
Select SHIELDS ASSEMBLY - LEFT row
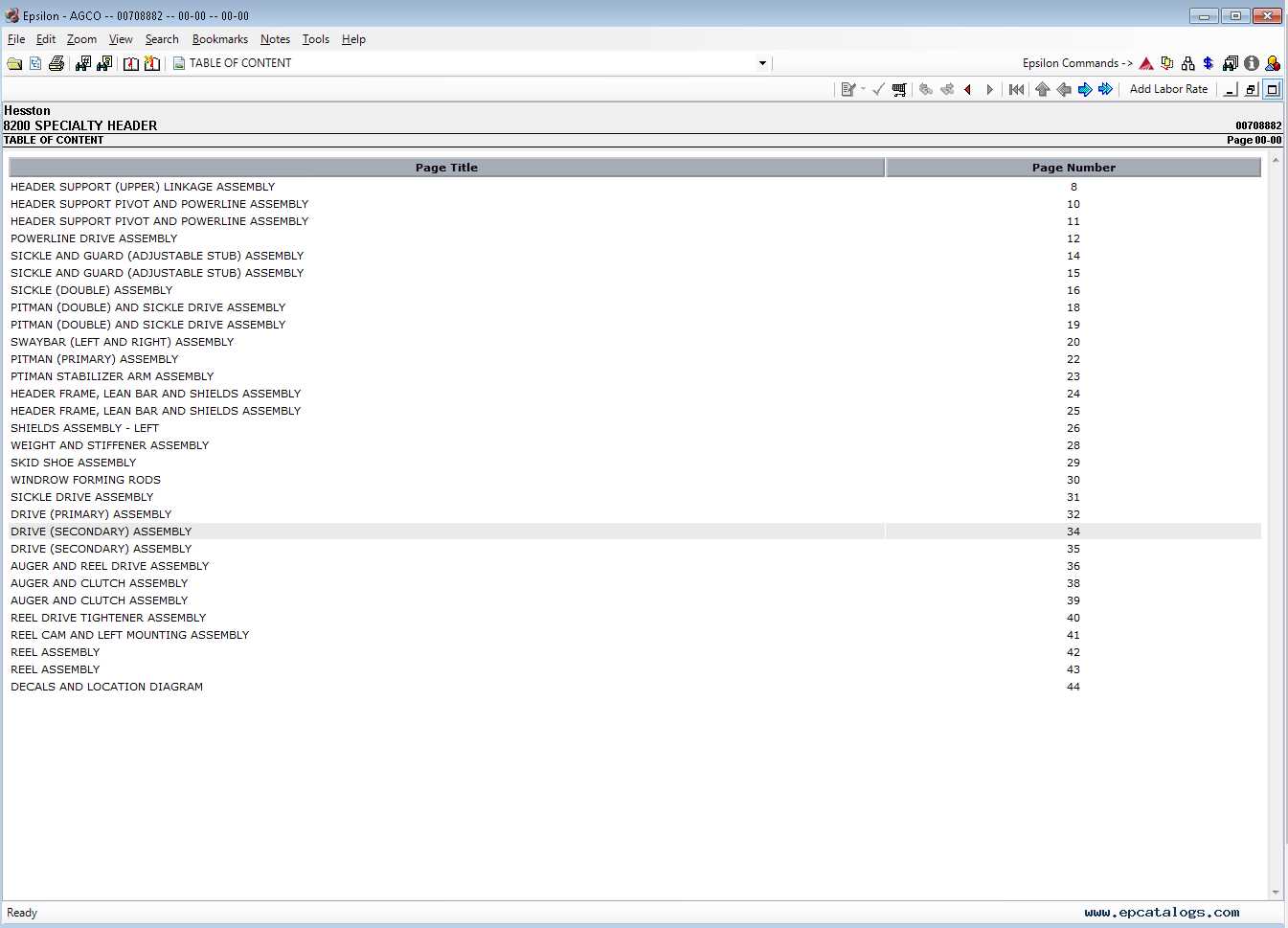click(x=635, y=428)
